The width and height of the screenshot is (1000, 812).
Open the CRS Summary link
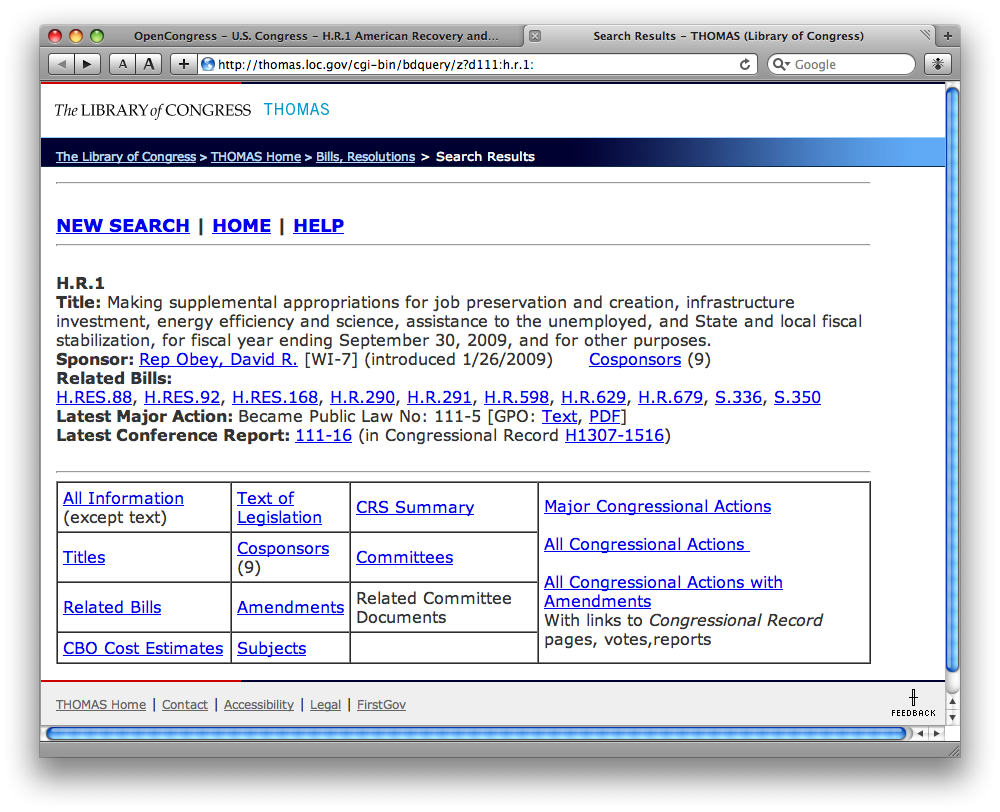click(415, 507)
